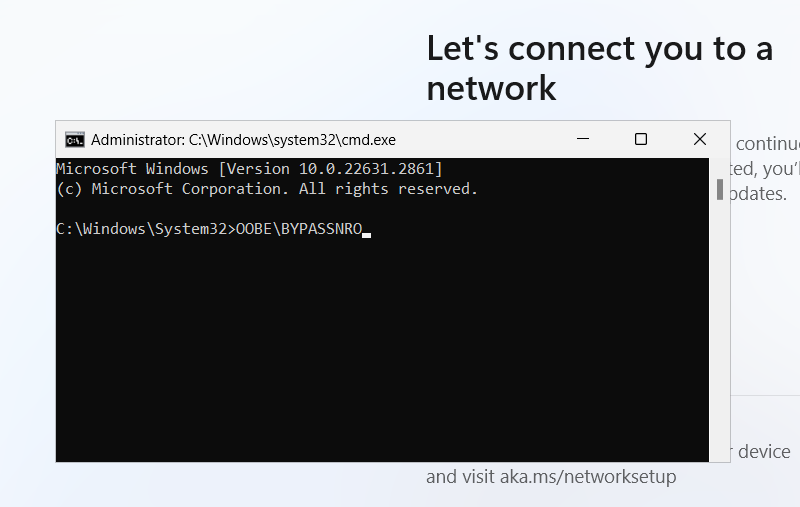The height and width of the screenshot is (507, 800).
Task: Close the Administrator cmd.exe window
Action: pos(700,139)
